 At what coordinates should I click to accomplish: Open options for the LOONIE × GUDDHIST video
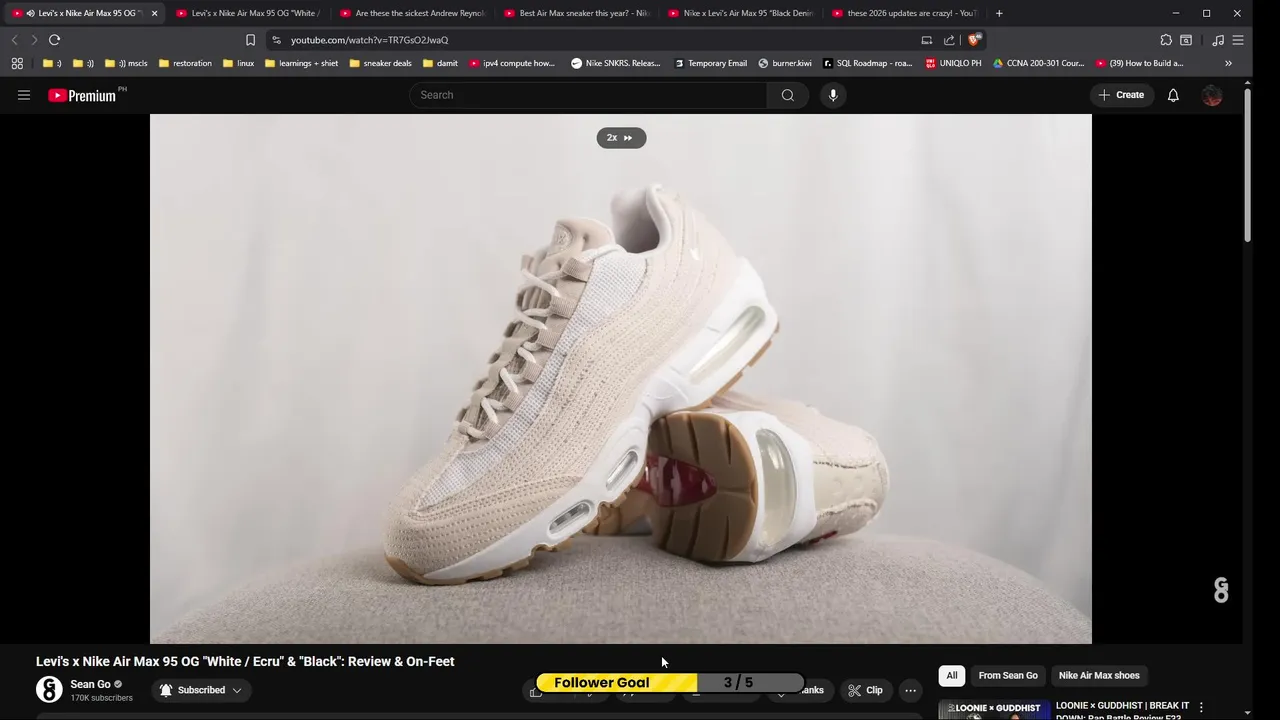pyautogui.click(x=1201, y=707)
